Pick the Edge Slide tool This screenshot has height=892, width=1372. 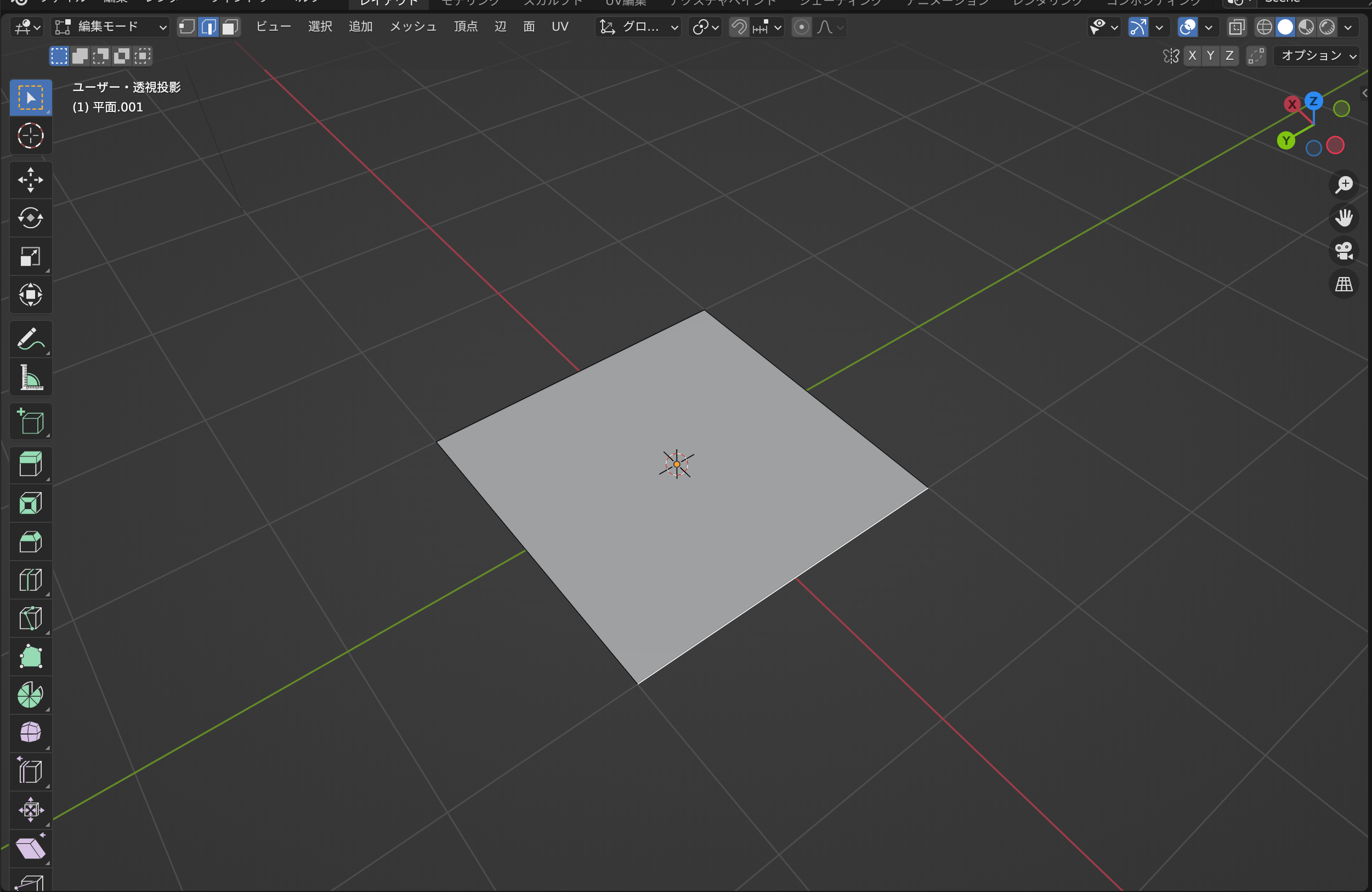point(31,771)
